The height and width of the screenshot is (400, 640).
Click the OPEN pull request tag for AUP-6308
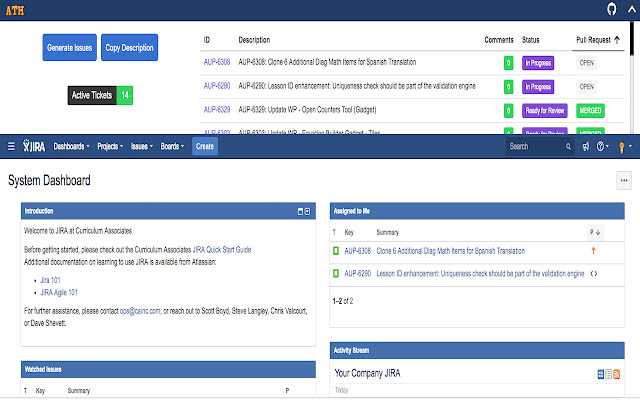[x=587, y=63]
